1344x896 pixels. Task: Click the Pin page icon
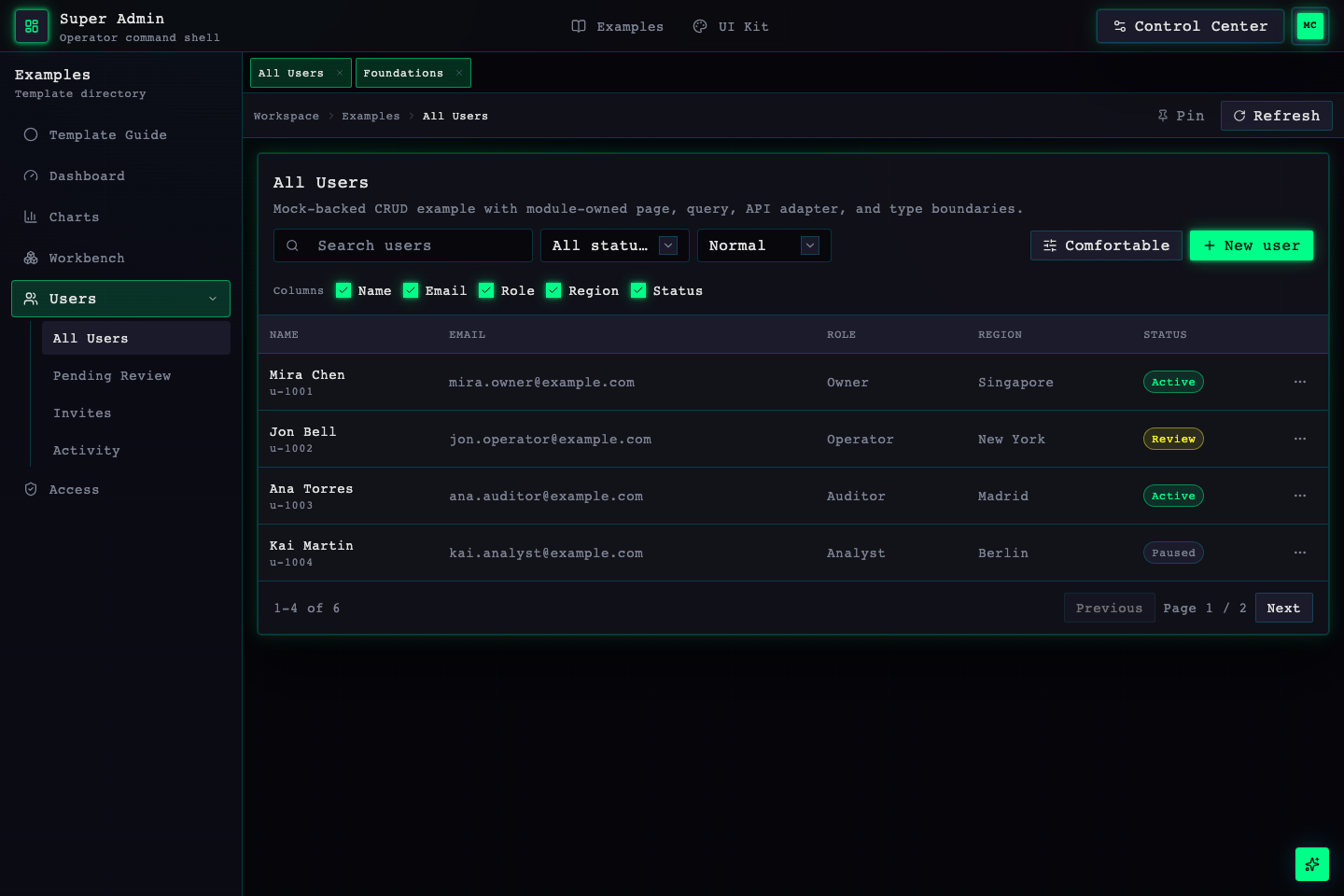click(x=1163, y=116)
